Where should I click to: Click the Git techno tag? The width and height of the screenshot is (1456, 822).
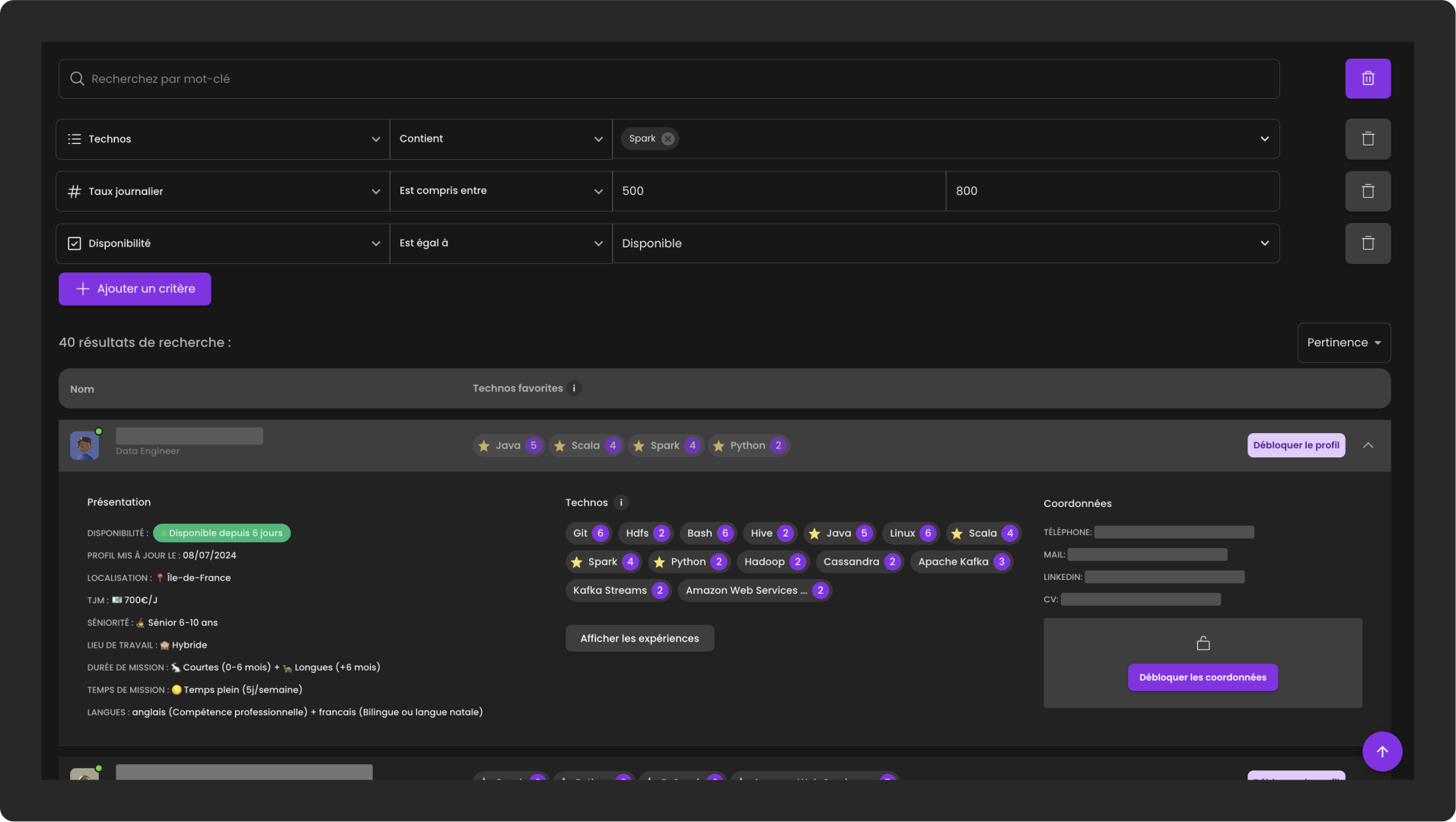point(588,533)
